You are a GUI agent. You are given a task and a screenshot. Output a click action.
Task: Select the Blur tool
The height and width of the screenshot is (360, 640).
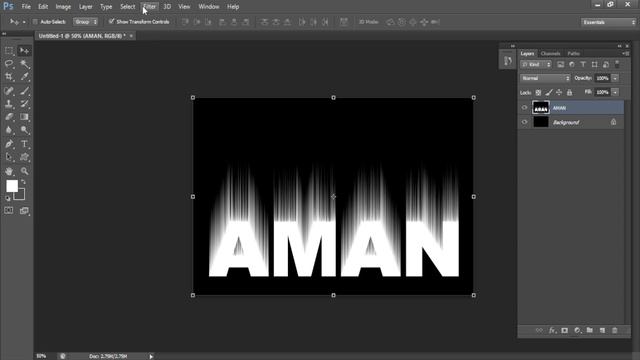(x=9, y=130)
